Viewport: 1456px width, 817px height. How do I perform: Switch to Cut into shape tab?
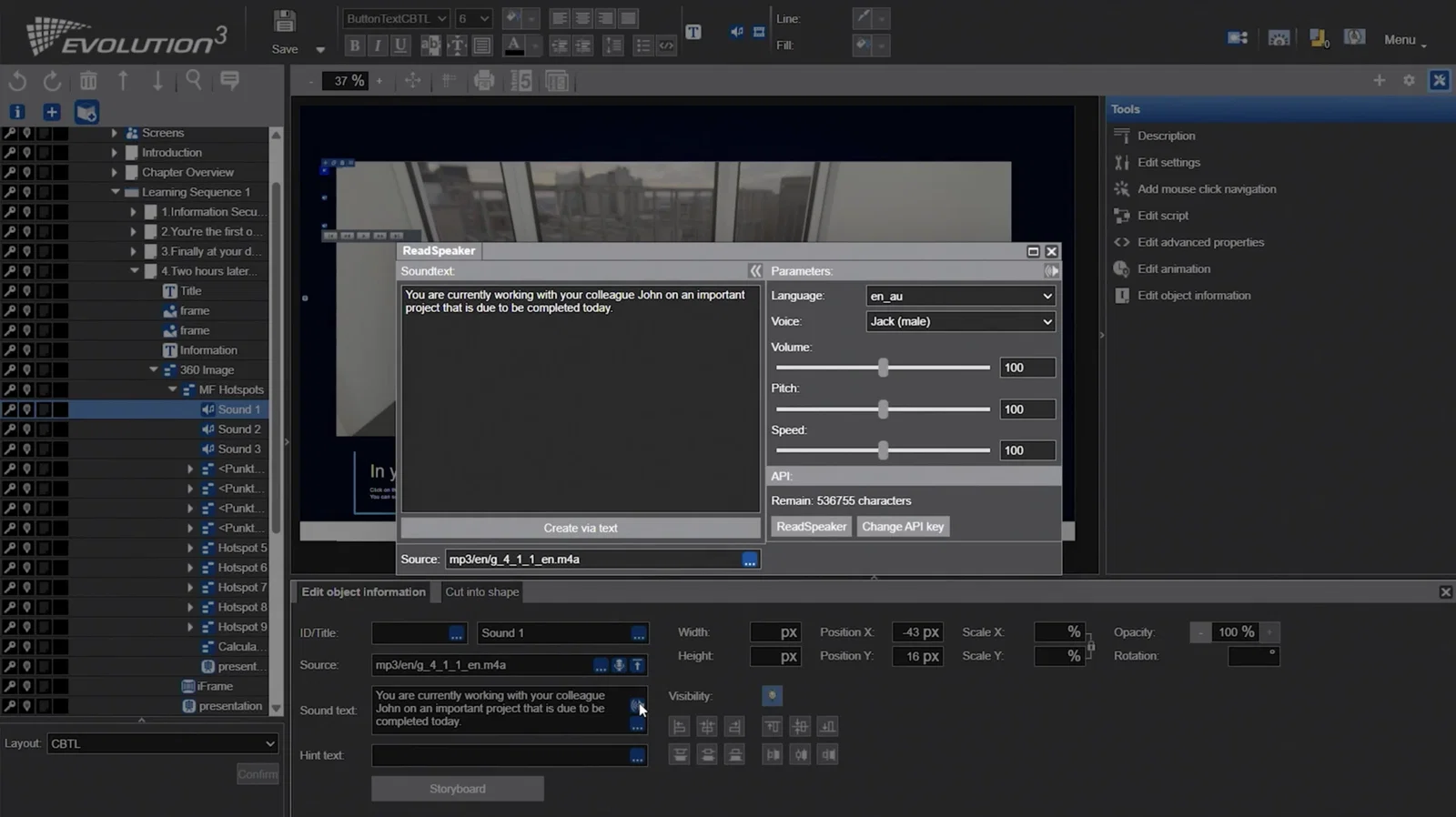[481, 592]
